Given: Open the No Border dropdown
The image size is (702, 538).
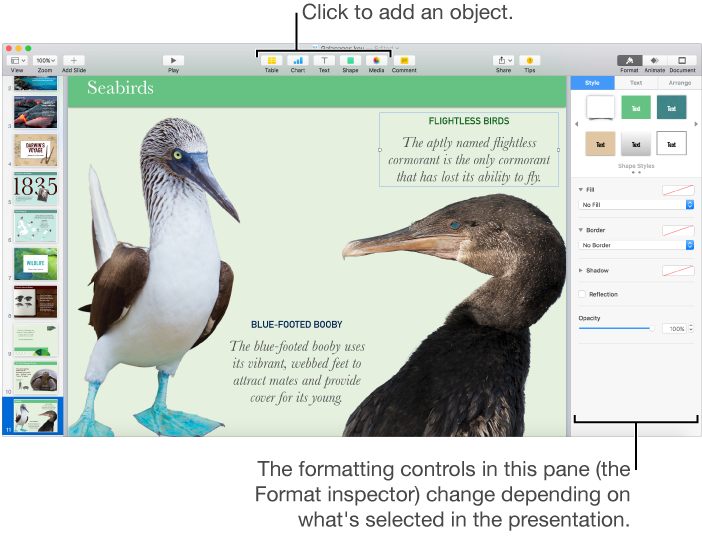Looking at the screenshot, I should click(x=636, y=245).
